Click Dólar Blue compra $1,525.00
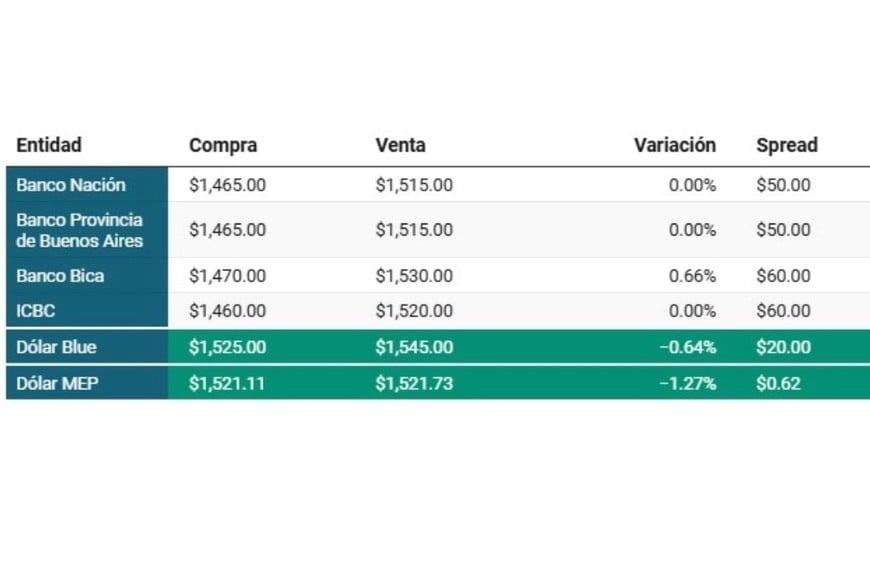This screenshot has height=578, width=870. [x=227, y=347]
